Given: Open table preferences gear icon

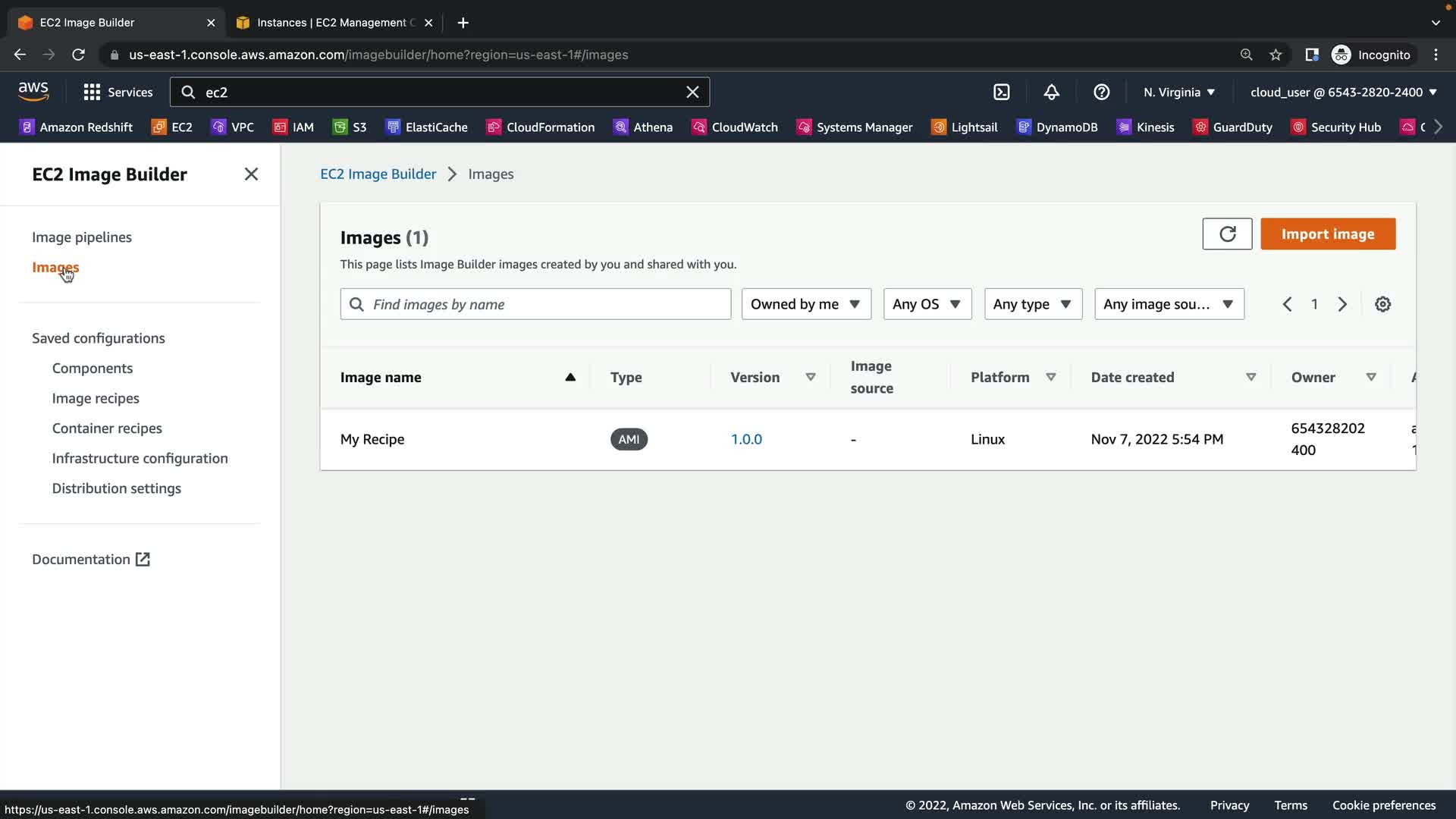Looking at the screenshot, I should 1382,304.
